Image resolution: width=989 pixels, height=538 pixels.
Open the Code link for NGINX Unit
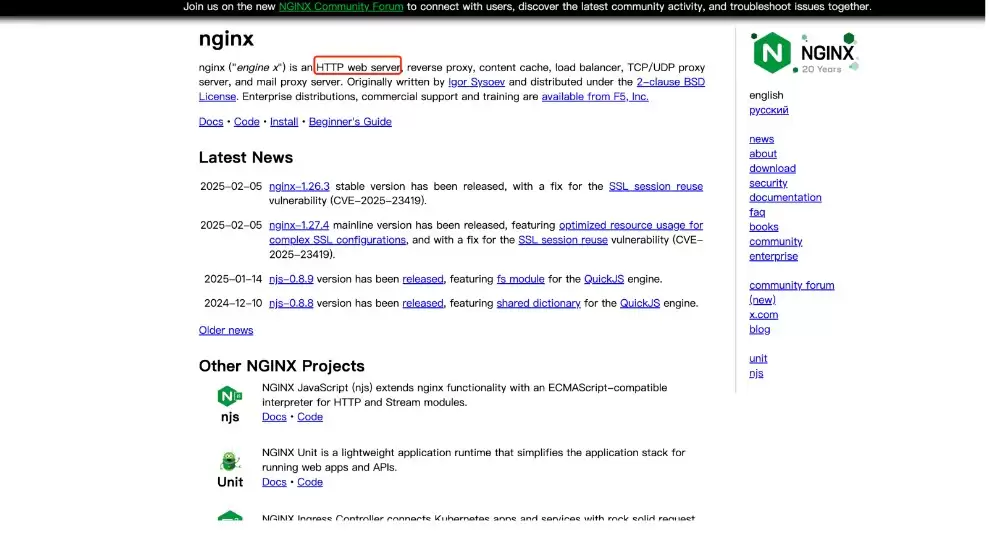point(310,482)
